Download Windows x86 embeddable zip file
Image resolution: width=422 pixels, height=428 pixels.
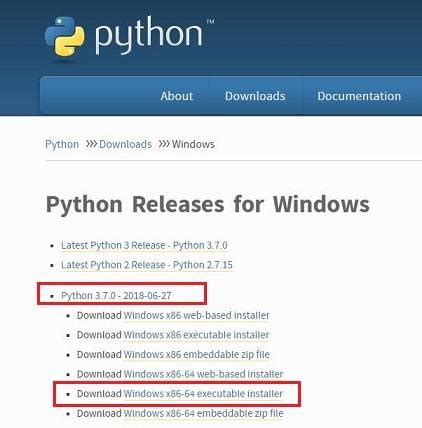196,355
